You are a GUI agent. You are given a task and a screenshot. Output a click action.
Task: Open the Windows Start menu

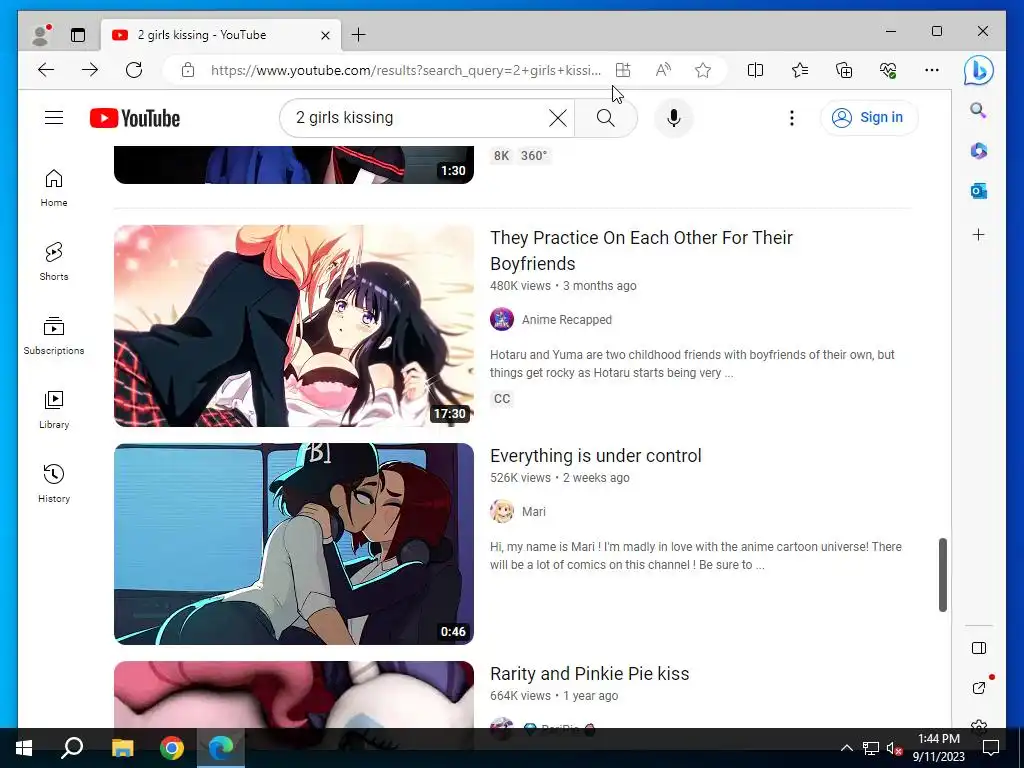[x=24, y=748]
